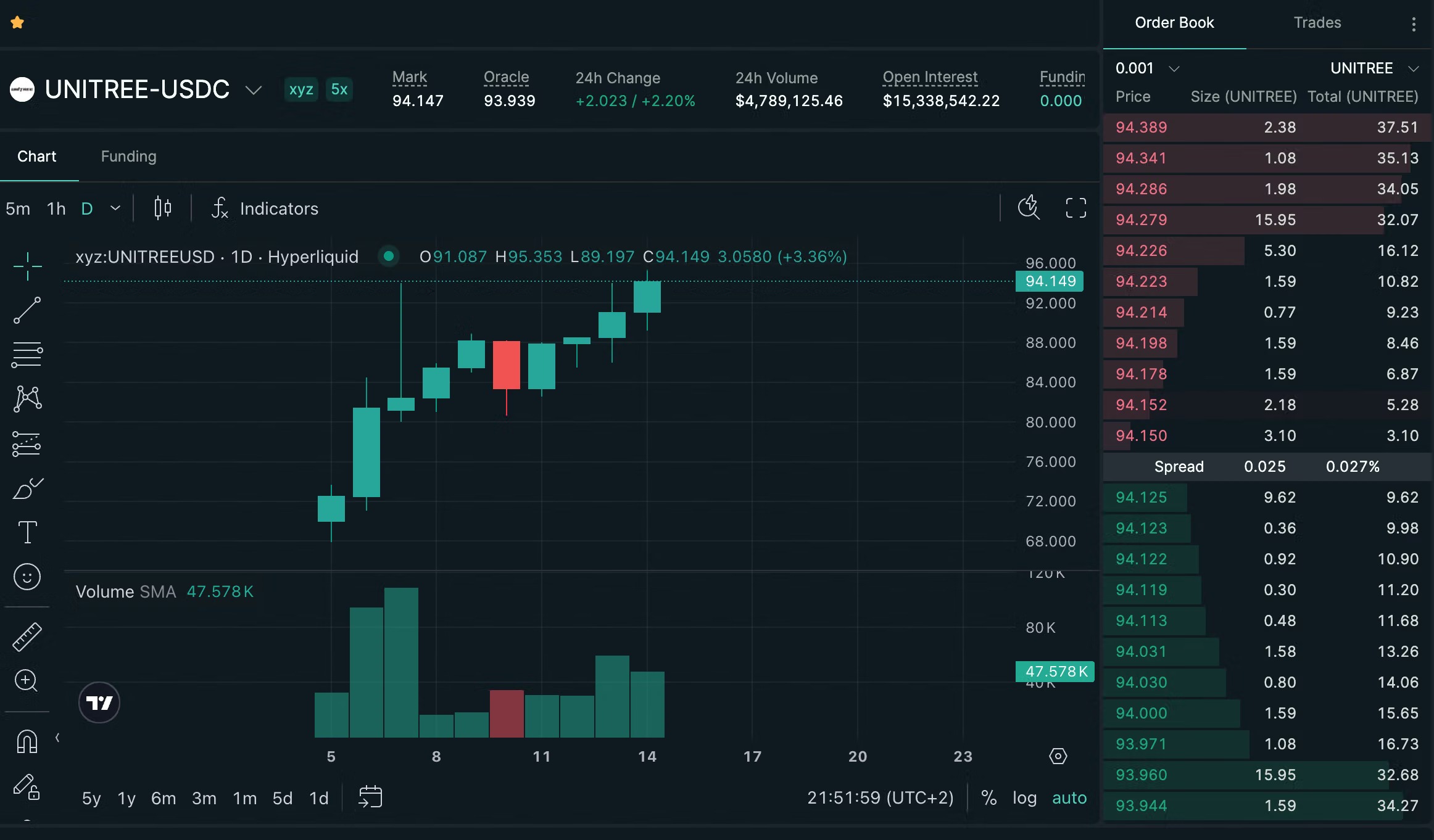Choose the brush drawing tool

point(27,488)
